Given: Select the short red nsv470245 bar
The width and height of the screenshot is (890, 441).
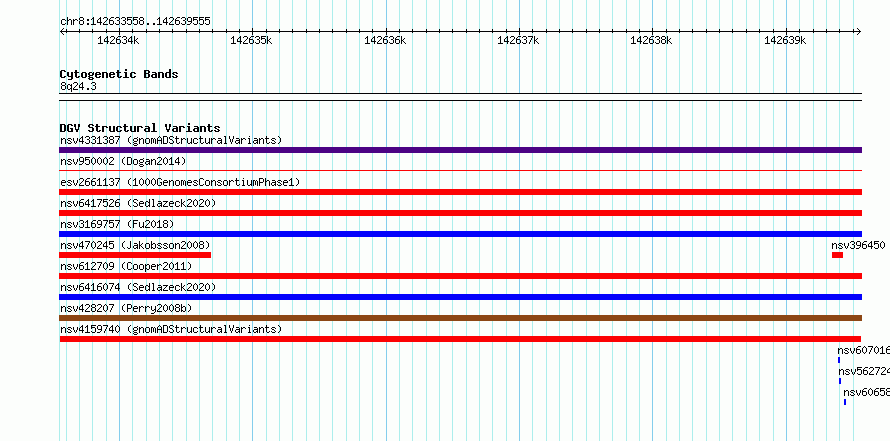Looking at the screenshot, I should pyautogui.click(x=135, y=255).
